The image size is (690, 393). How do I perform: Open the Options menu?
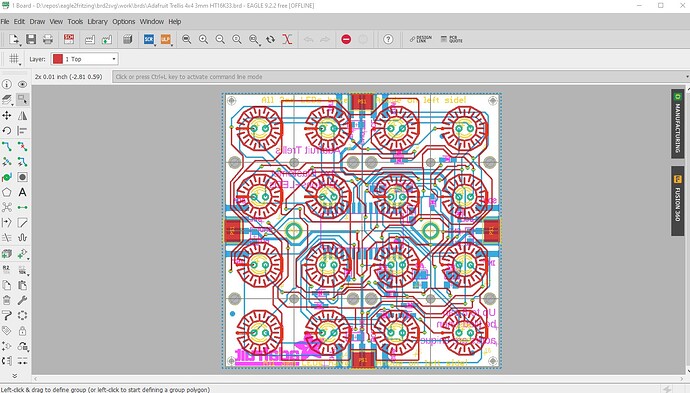click(x=124, y=22)
